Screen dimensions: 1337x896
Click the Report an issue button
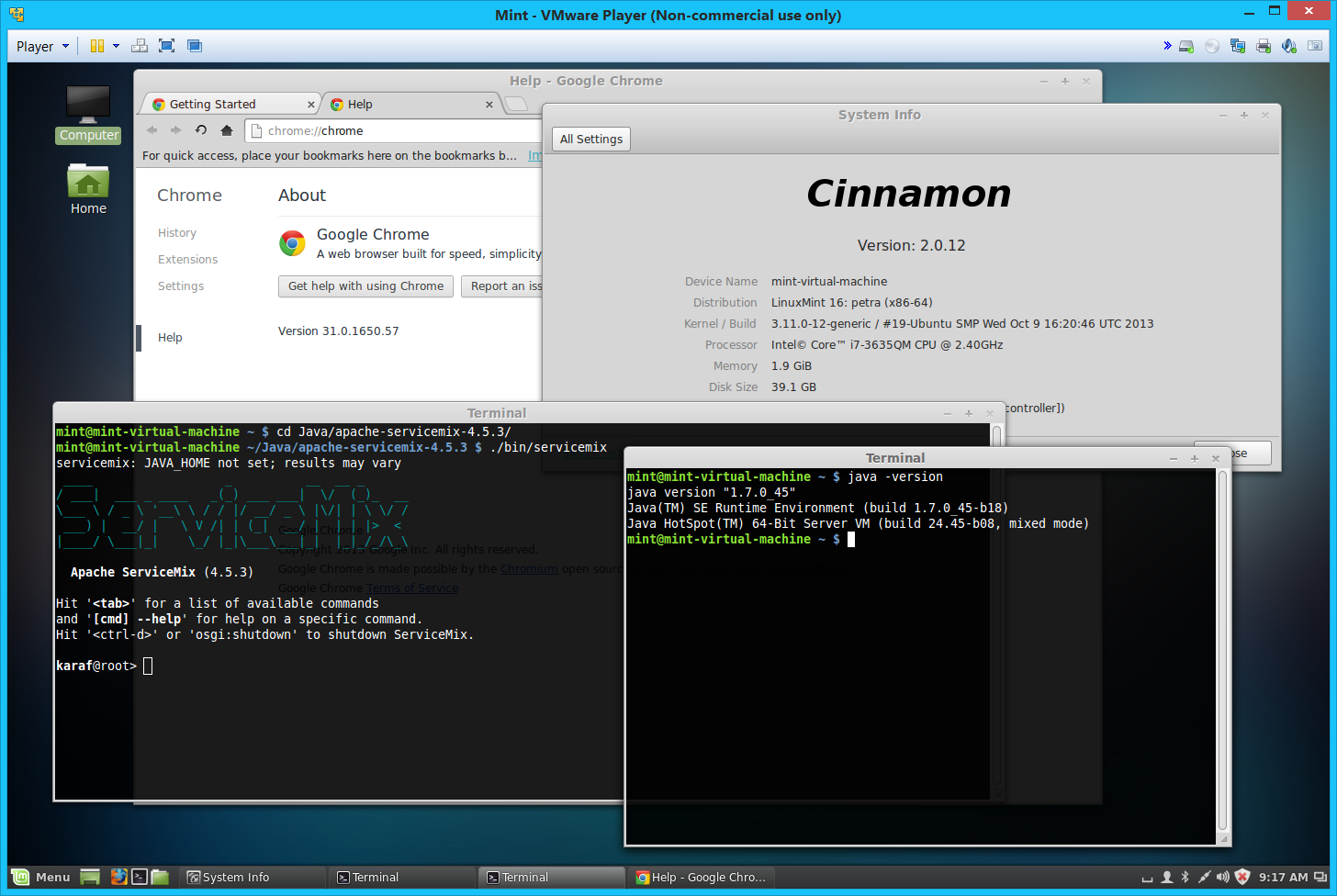[502, 286]
